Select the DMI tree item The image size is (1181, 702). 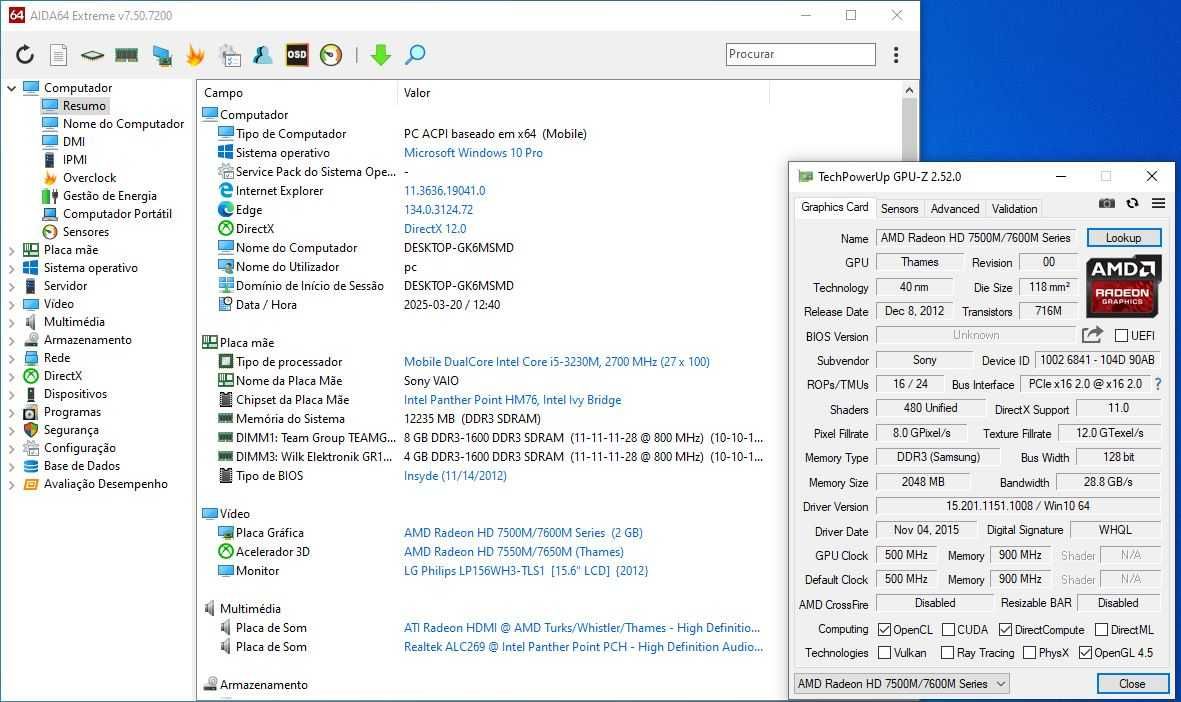[x=74, y=142]
